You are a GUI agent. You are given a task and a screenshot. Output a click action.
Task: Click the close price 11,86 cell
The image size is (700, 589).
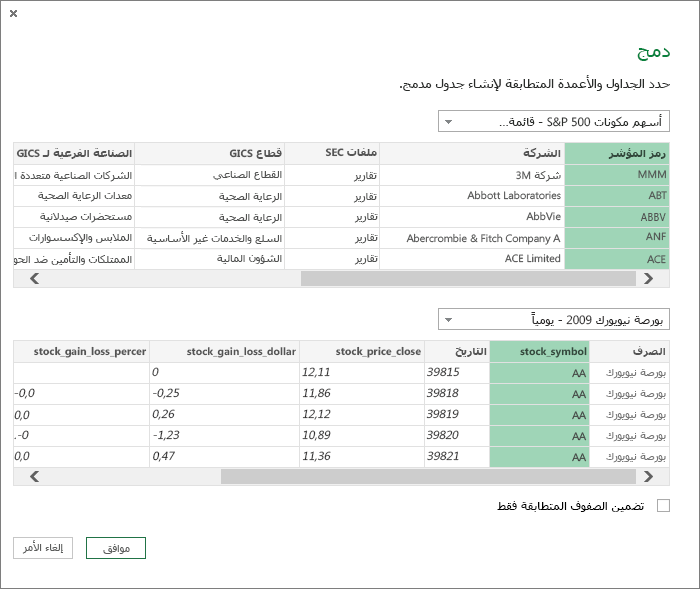click(362, 393)
